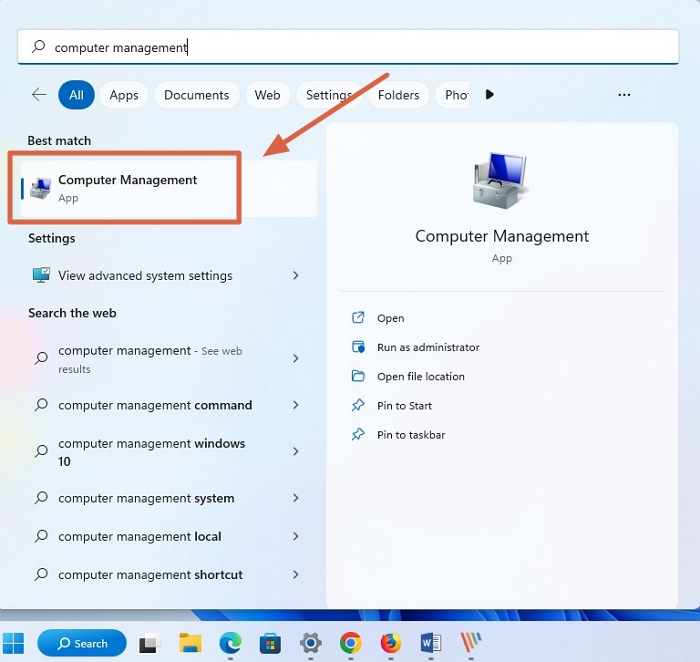Switch to the Web filter tab
This screenshot has height=662, width=700.
(267, 95)
